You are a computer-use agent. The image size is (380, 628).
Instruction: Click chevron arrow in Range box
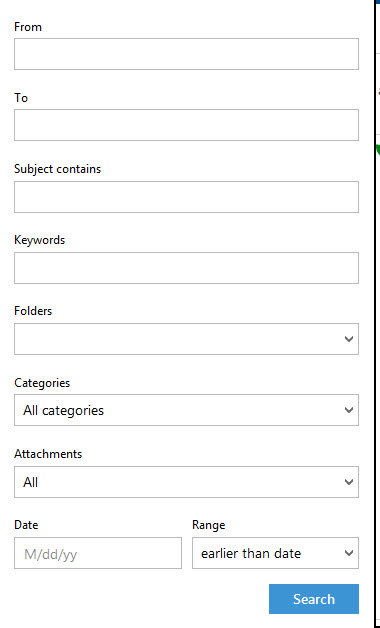(x=349, y=554)
